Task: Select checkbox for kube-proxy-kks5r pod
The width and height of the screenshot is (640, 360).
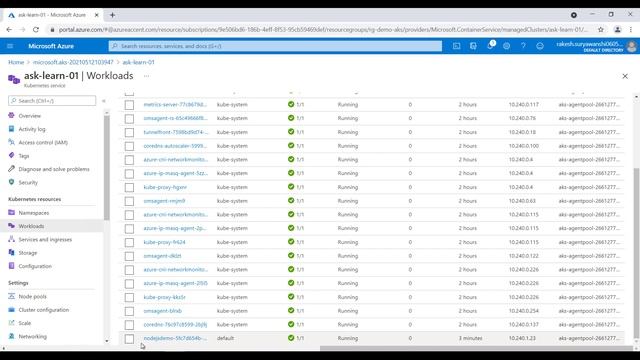Action: (x=129, y=298)
